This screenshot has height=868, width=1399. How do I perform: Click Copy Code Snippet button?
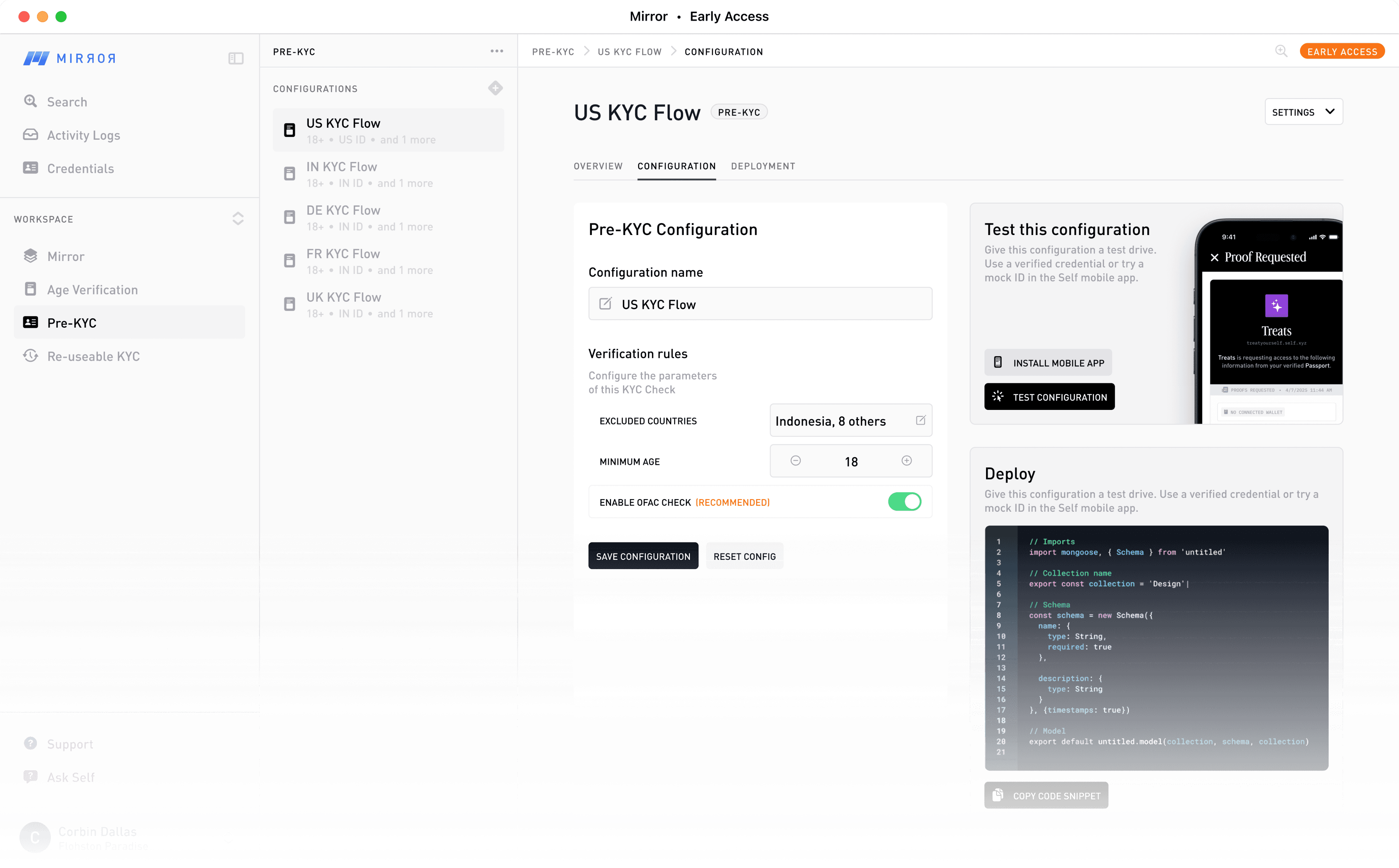tap(1046, 795)
